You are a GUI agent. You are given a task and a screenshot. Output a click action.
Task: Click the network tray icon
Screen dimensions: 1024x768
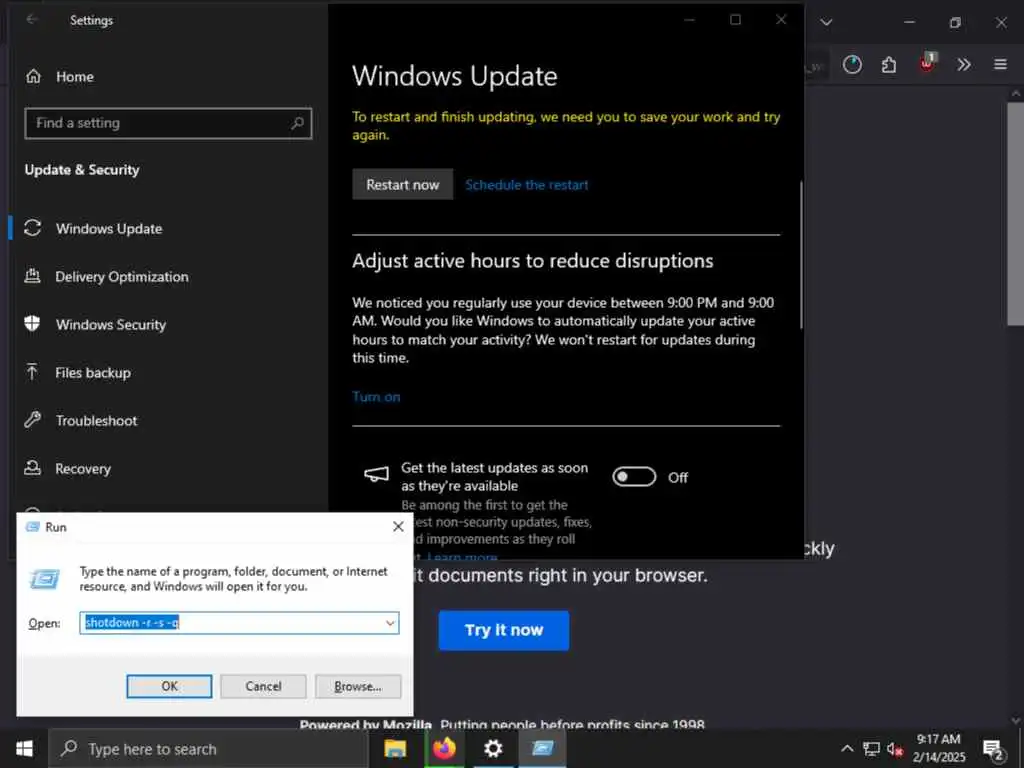(x=871, y=749)
